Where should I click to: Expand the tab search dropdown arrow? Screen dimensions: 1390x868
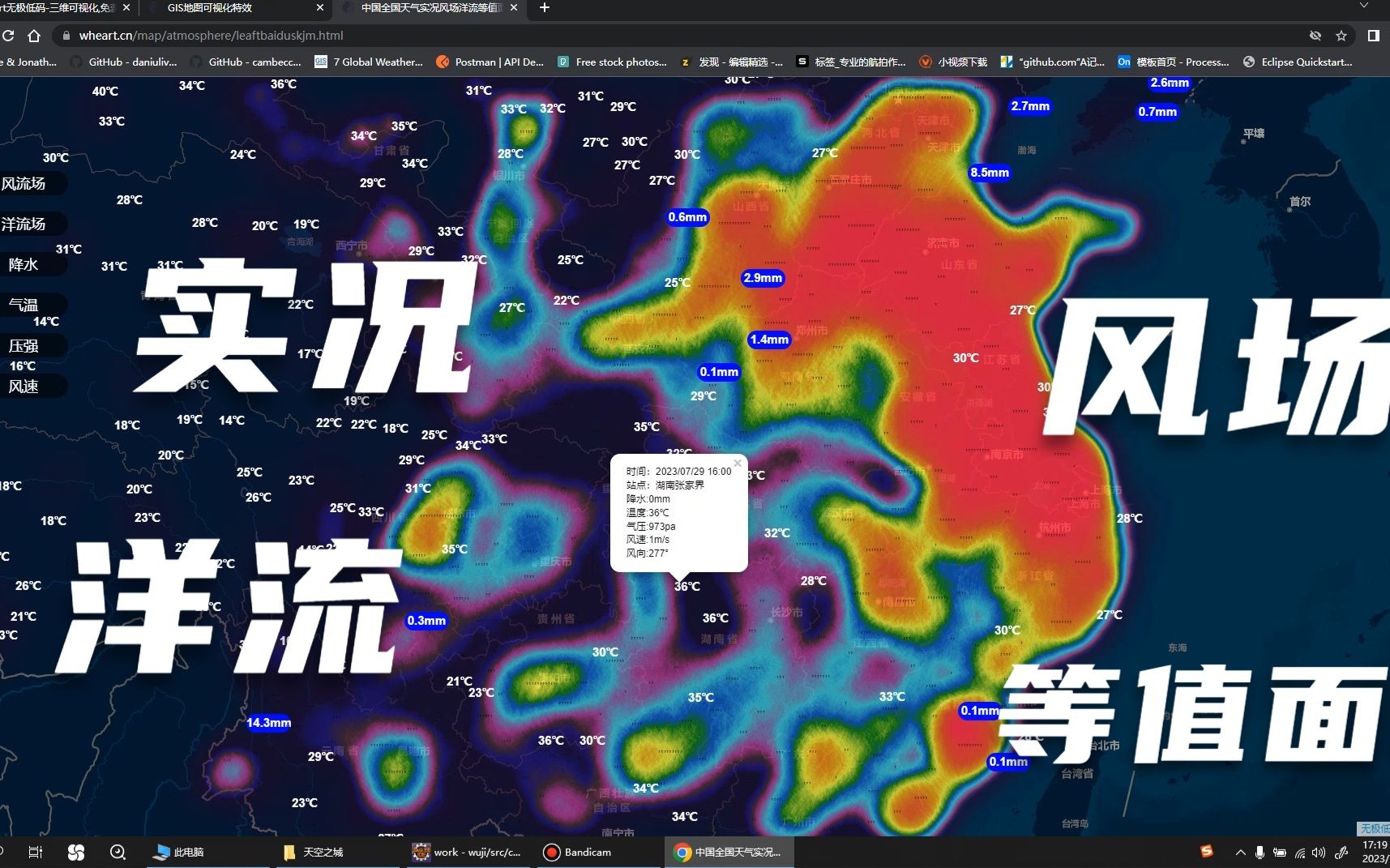[1364, 6]
